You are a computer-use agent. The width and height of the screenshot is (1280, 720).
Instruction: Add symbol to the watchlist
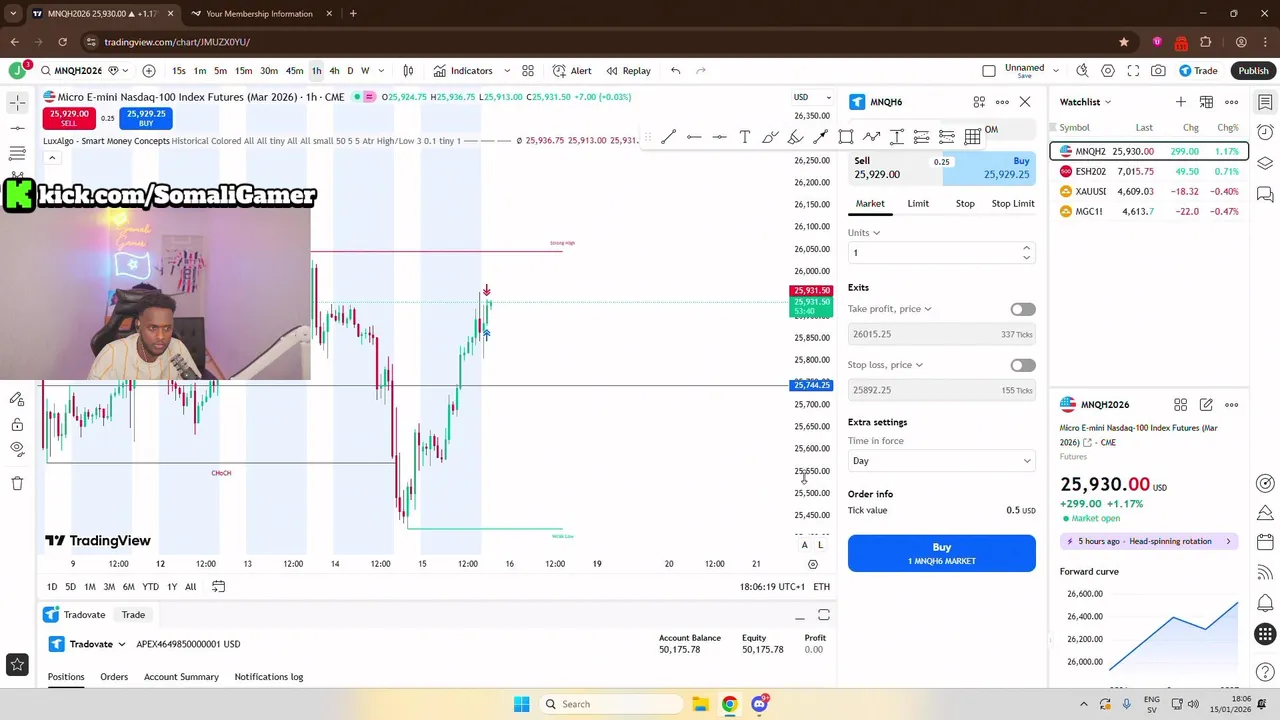[1181, 102]
